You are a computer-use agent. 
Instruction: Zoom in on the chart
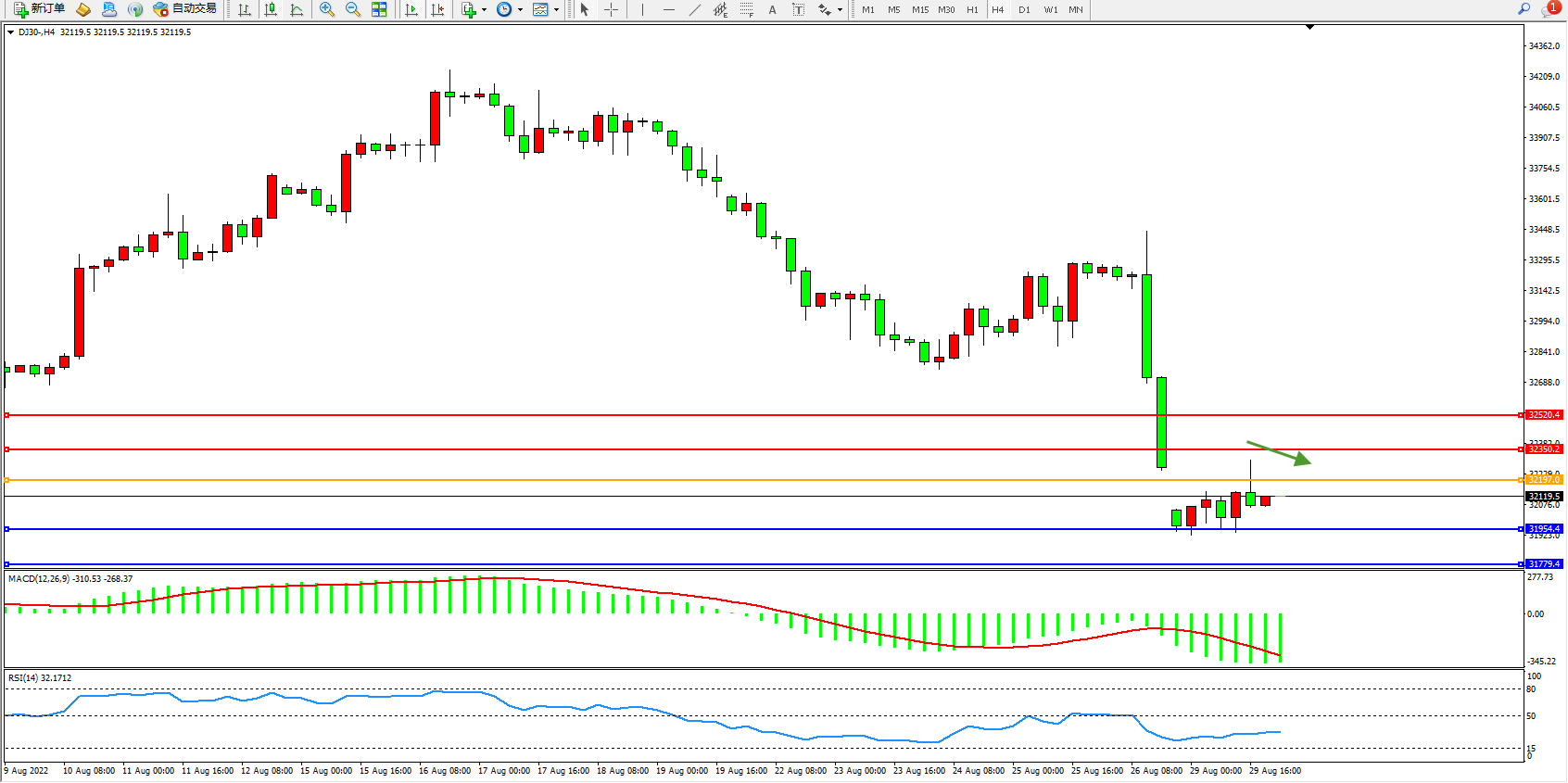[x=327, y=9]
